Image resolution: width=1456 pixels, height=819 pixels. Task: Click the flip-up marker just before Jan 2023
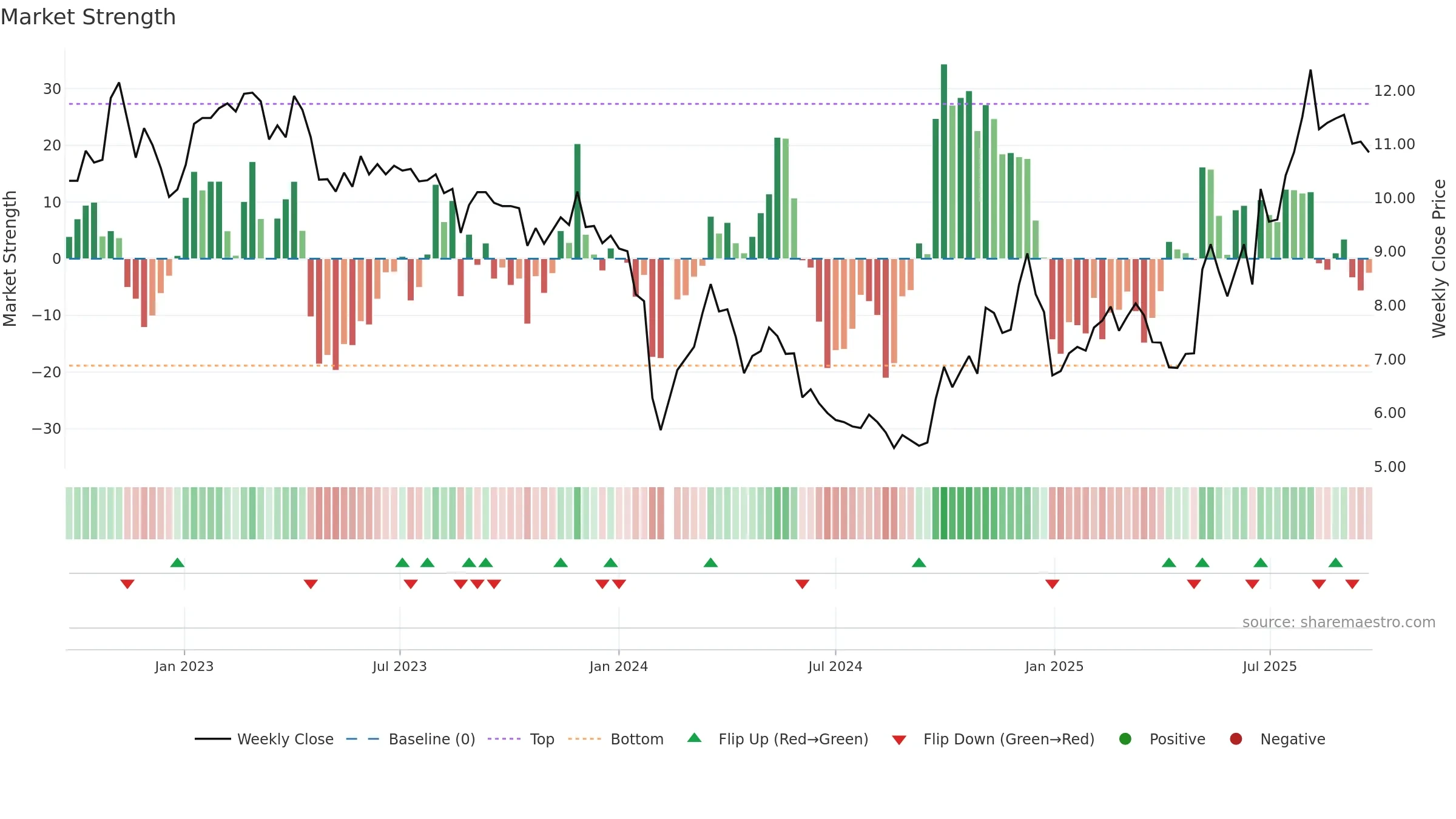(x=177, y=562)
